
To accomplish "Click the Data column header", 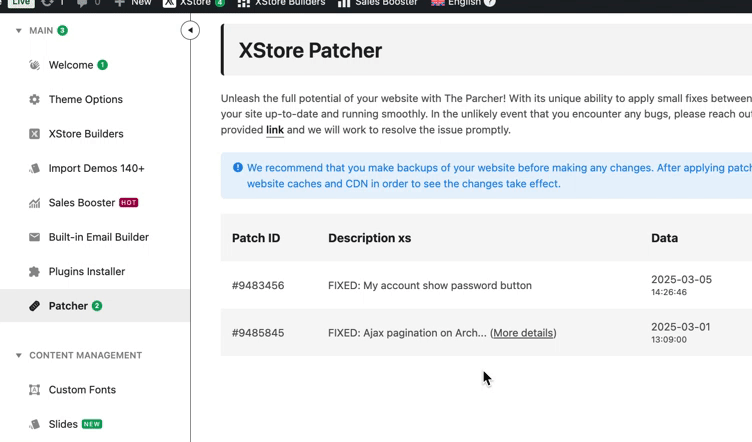I will (x=664, y=238).
